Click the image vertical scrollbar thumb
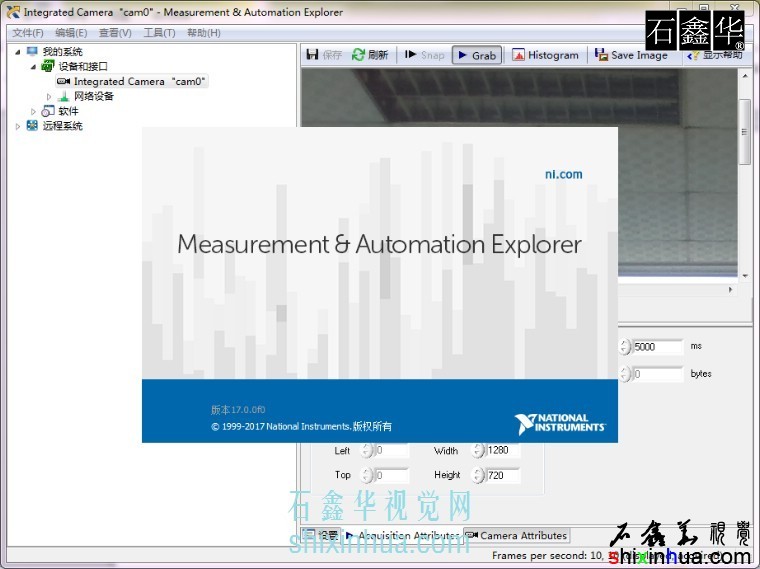Viewport: 760px width, 569px height. tap(745, 132)
